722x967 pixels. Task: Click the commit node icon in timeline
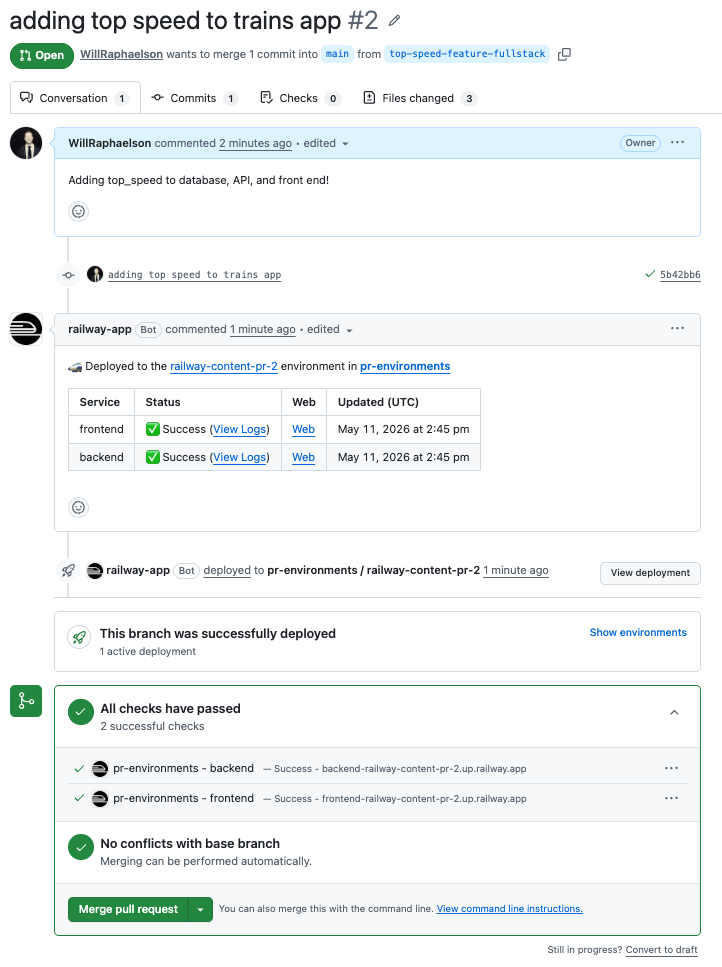click(68, 275)
